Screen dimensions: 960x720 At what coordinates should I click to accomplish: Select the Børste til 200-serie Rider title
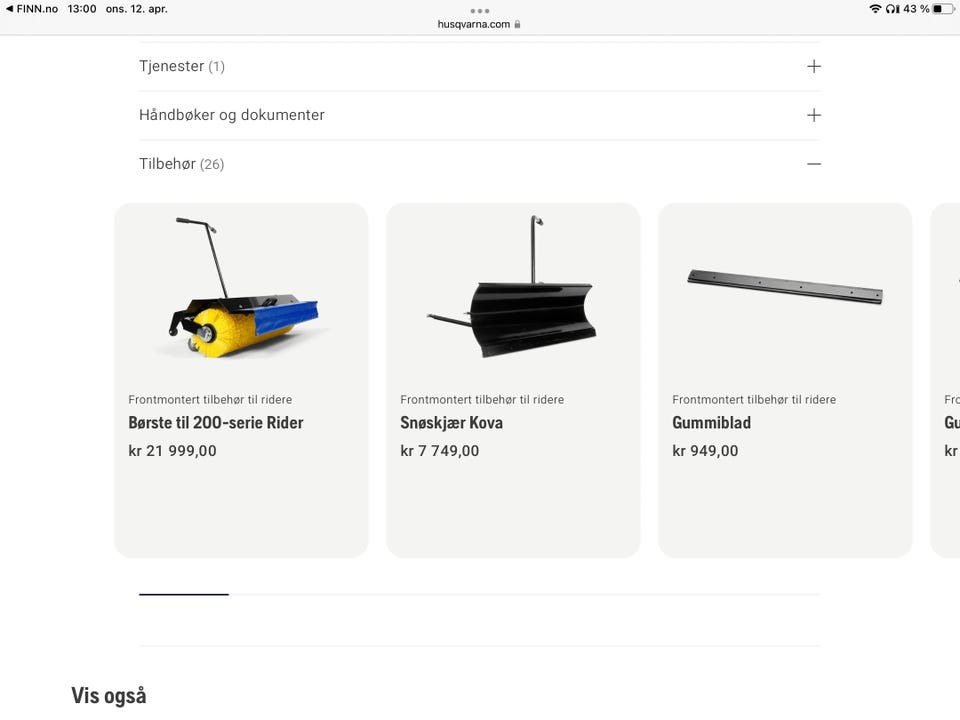[x=216, y=423]
